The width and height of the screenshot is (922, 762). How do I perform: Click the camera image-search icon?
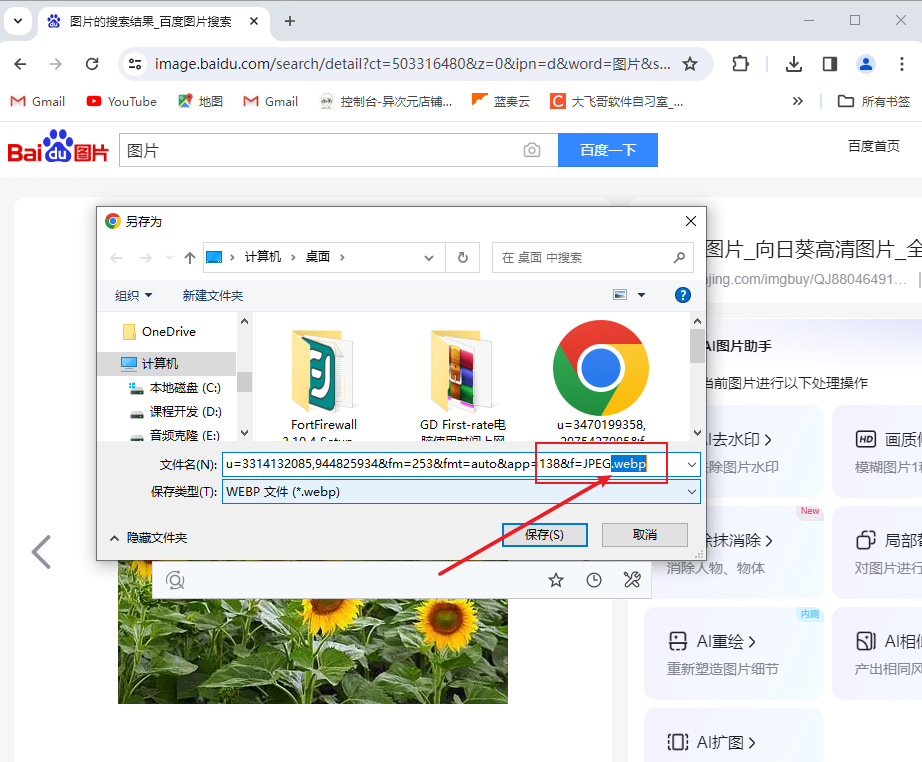pos(532,150)
